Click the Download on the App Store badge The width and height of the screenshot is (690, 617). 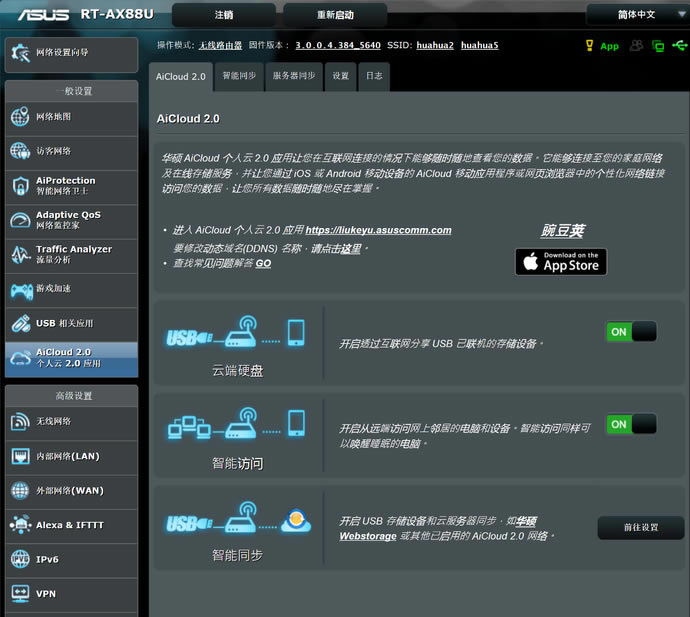[x=560, y=262]
